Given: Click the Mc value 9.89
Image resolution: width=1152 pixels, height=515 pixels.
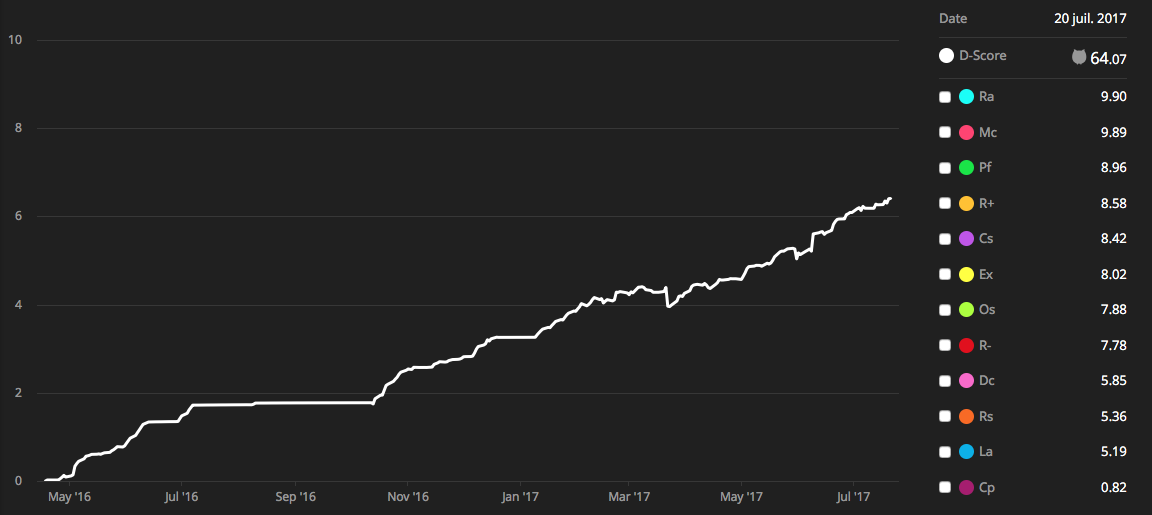Looking at the screenshot, I should click(1114, 132).
